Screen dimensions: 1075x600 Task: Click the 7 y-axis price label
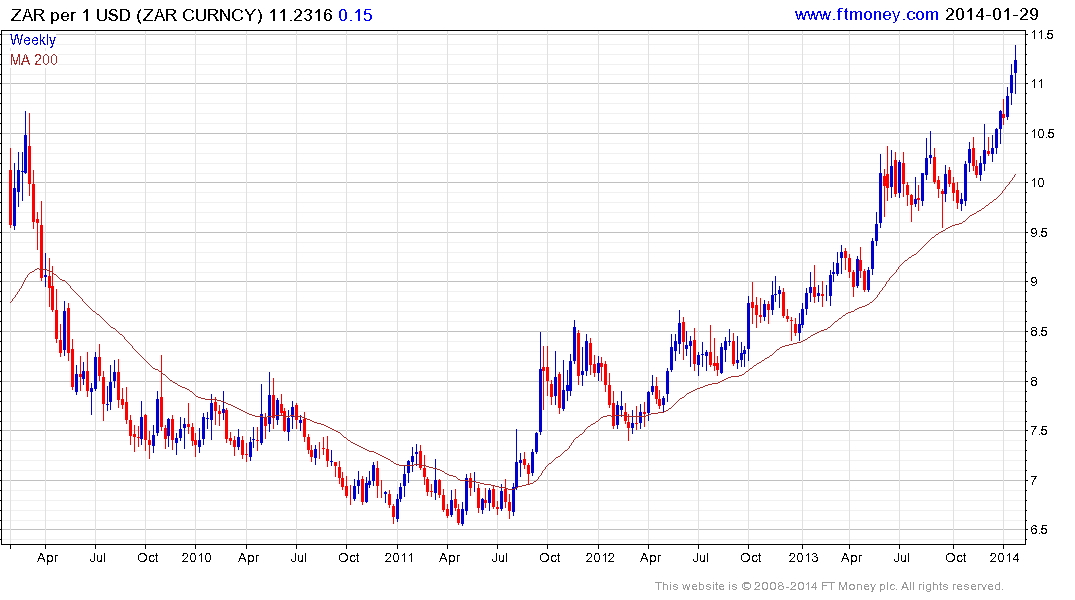pos(1034,480)
